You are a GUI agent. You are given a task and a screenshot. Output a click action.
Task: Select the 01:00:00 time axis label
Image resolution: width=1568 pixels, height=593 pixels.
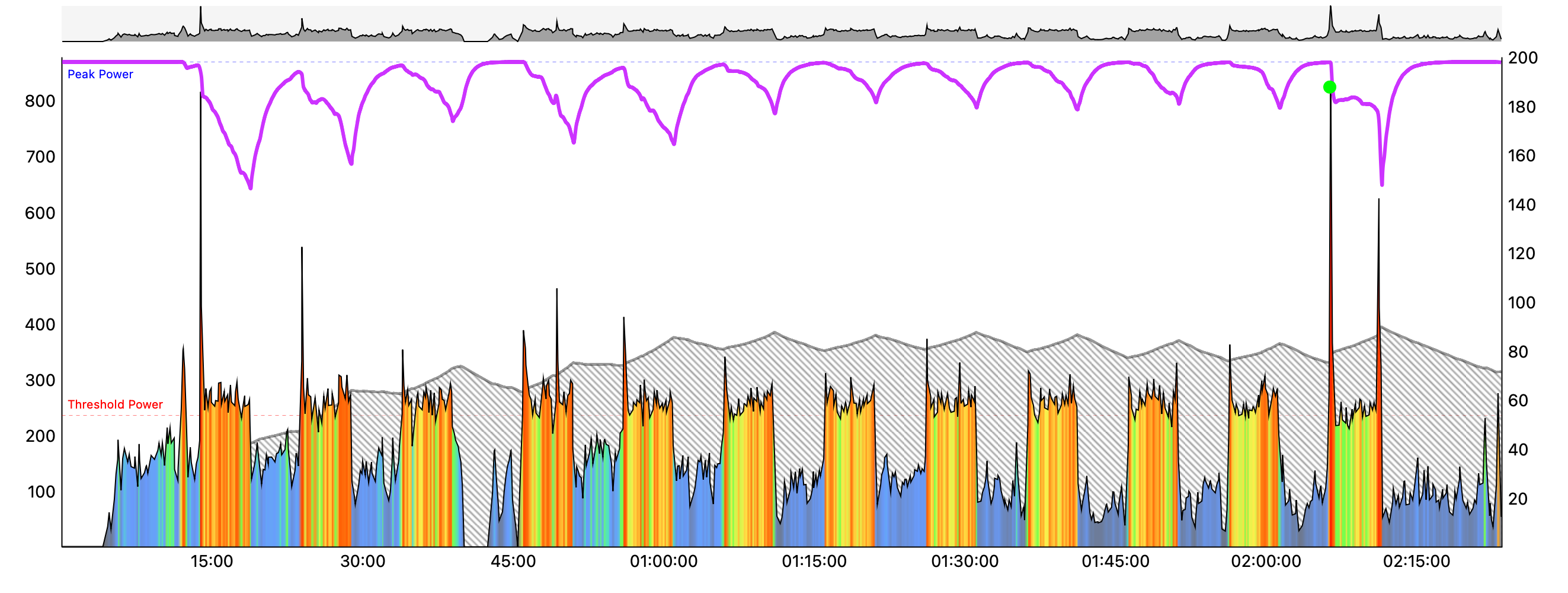pos(664,562)
